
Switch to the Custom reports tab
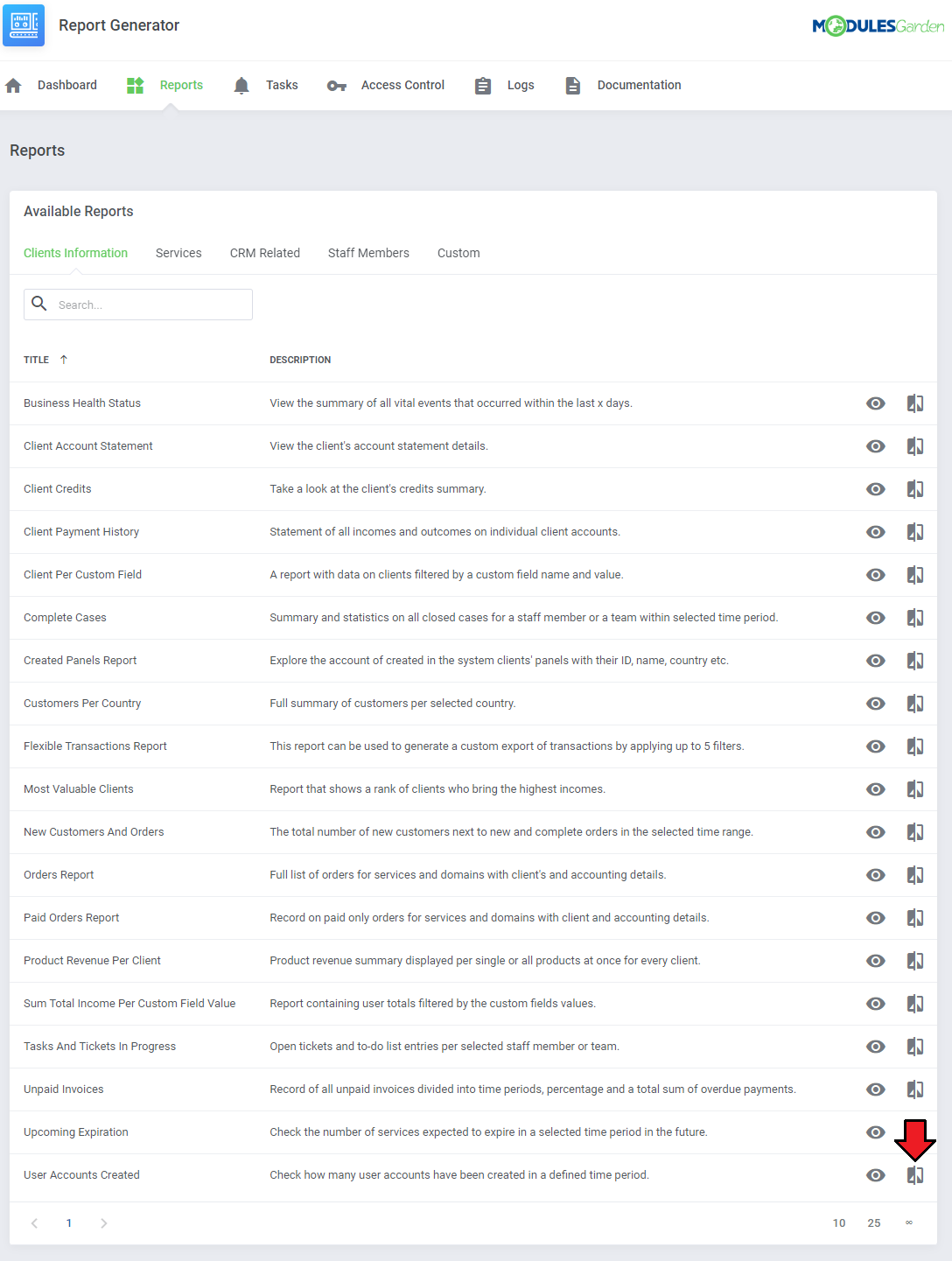(x=458, y=253)
